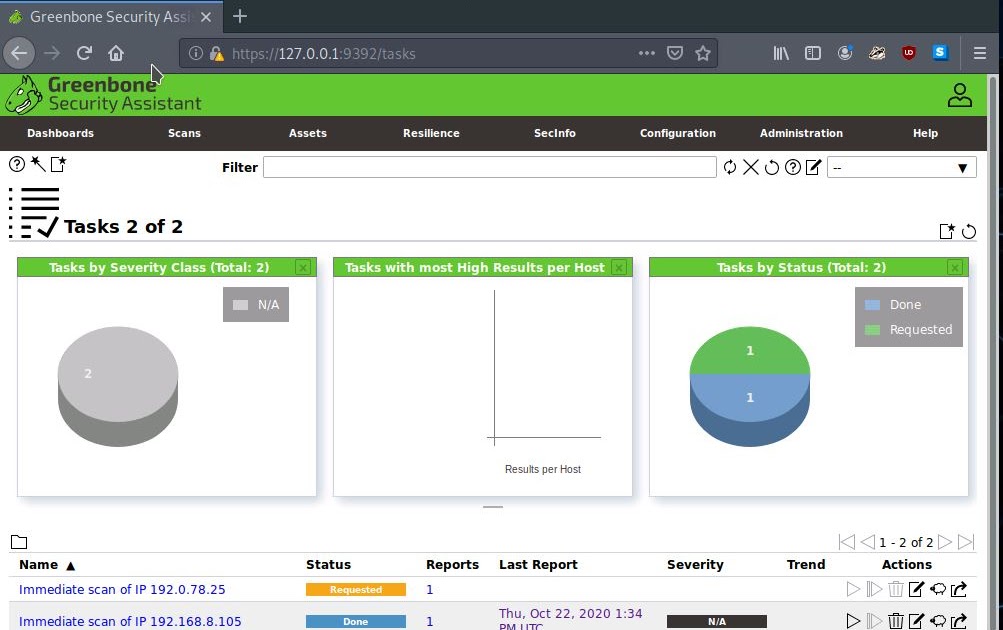This screenshot has width=1003, height=630.
Task: Toggle the Done legend entry
Action: 893,304
